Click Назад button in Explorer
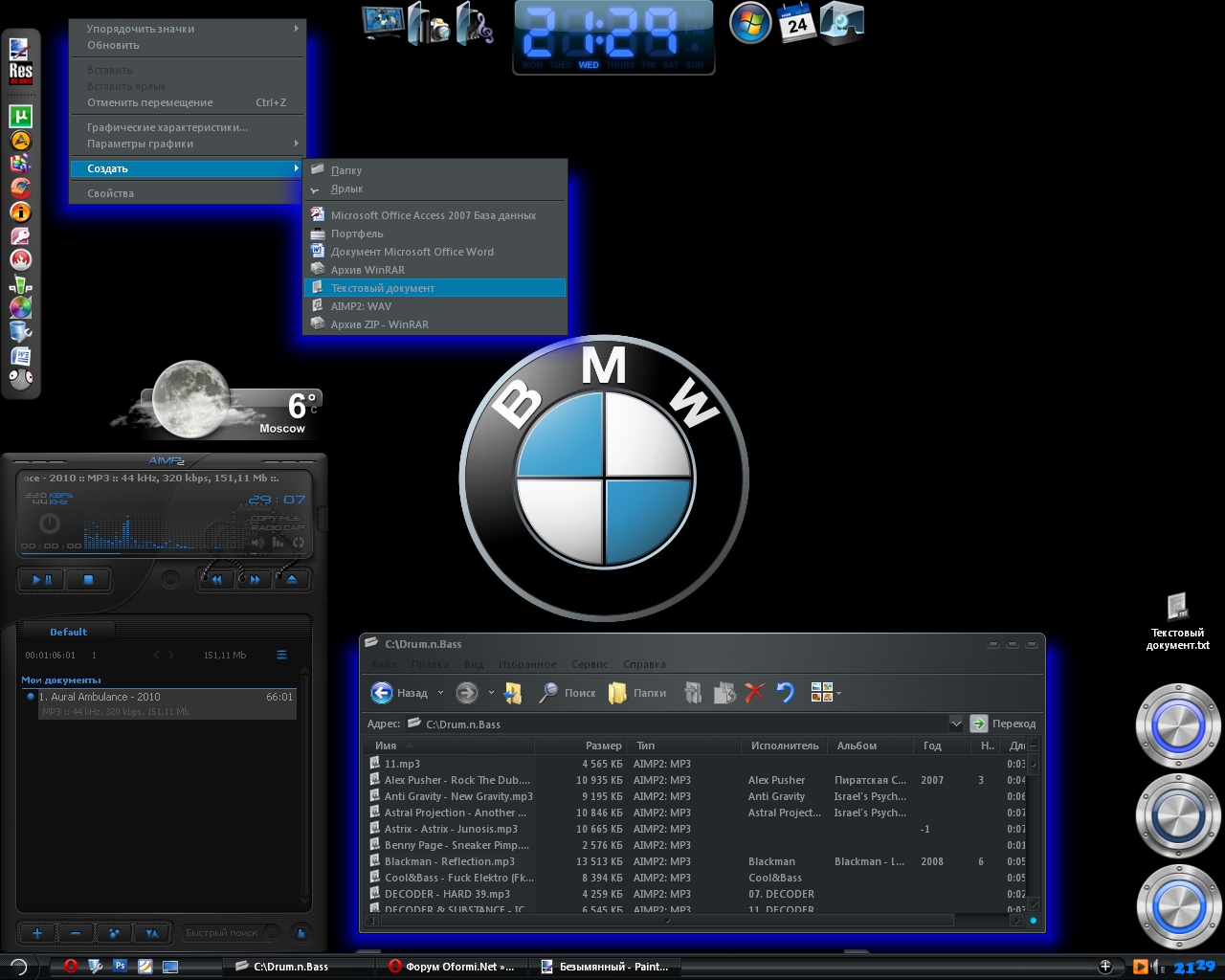The height and width of the screenshot is (980, 1225). 401,693
